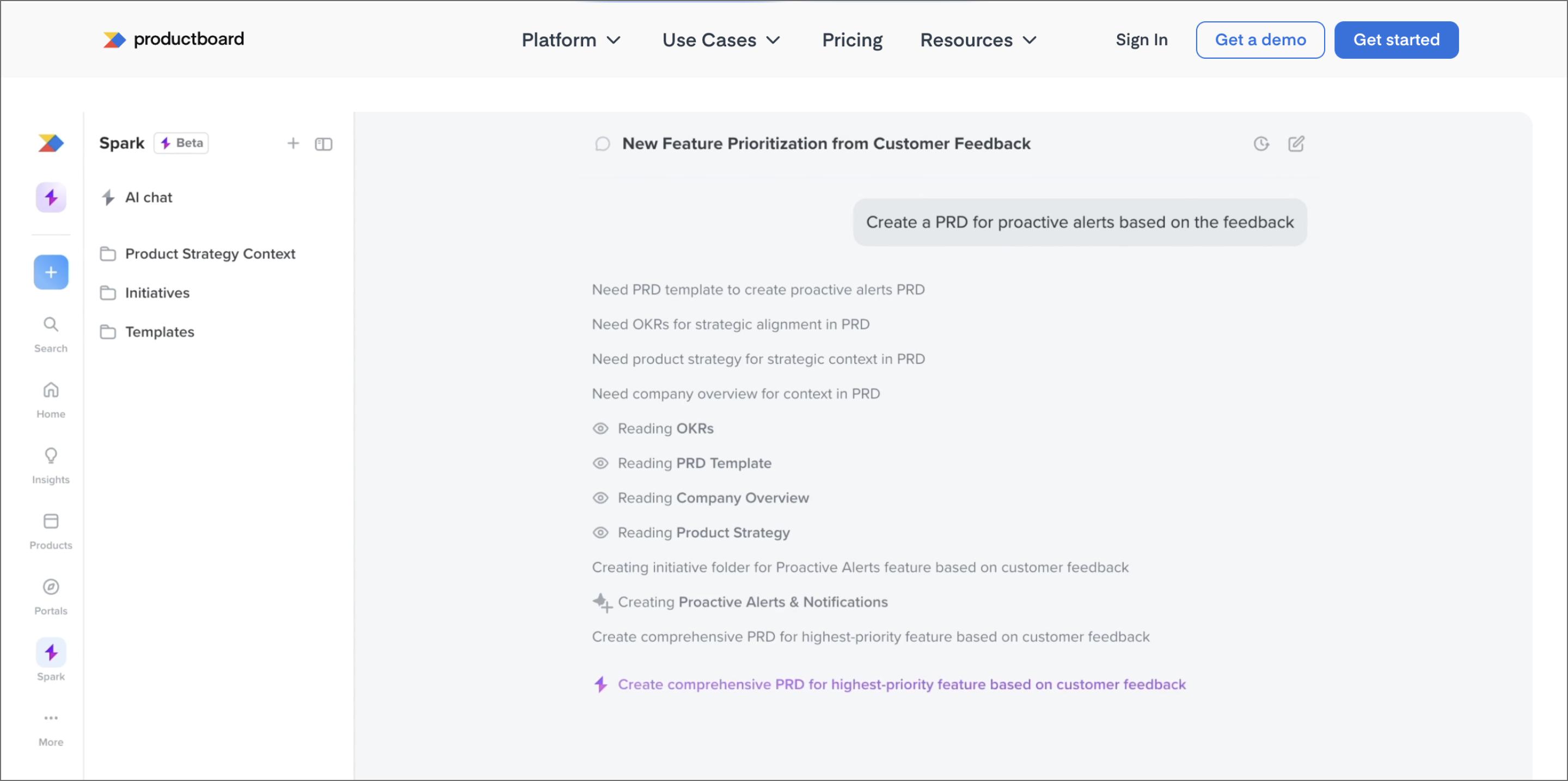Click 'Creating initiative folder for Proactive Alerts' line
Image resolution: width=1568 pixels, height=781 pixels.
point(860,568)
